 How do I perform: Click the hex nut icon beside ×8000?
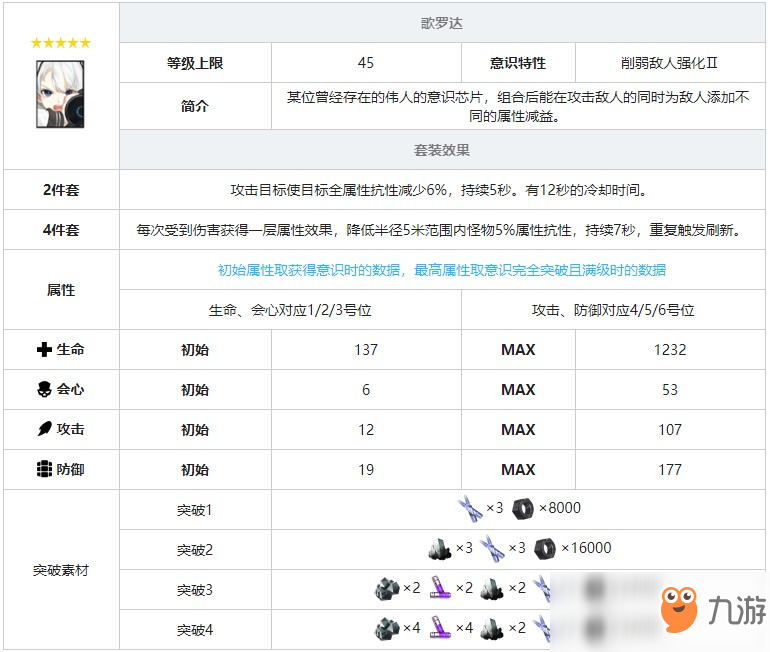pos(522,509)
